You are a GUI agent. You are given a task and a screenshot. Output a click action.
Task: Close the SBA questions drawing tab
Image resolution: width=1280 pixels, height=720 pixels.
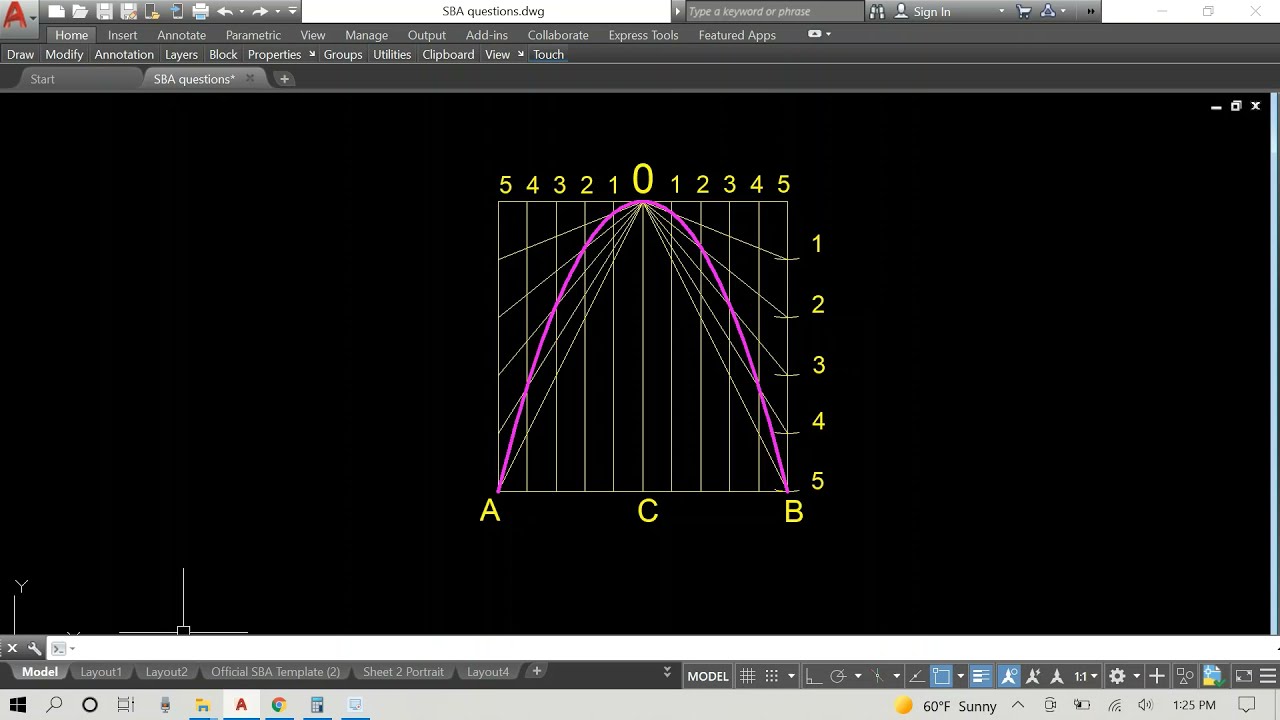click(x=249, y=79)
